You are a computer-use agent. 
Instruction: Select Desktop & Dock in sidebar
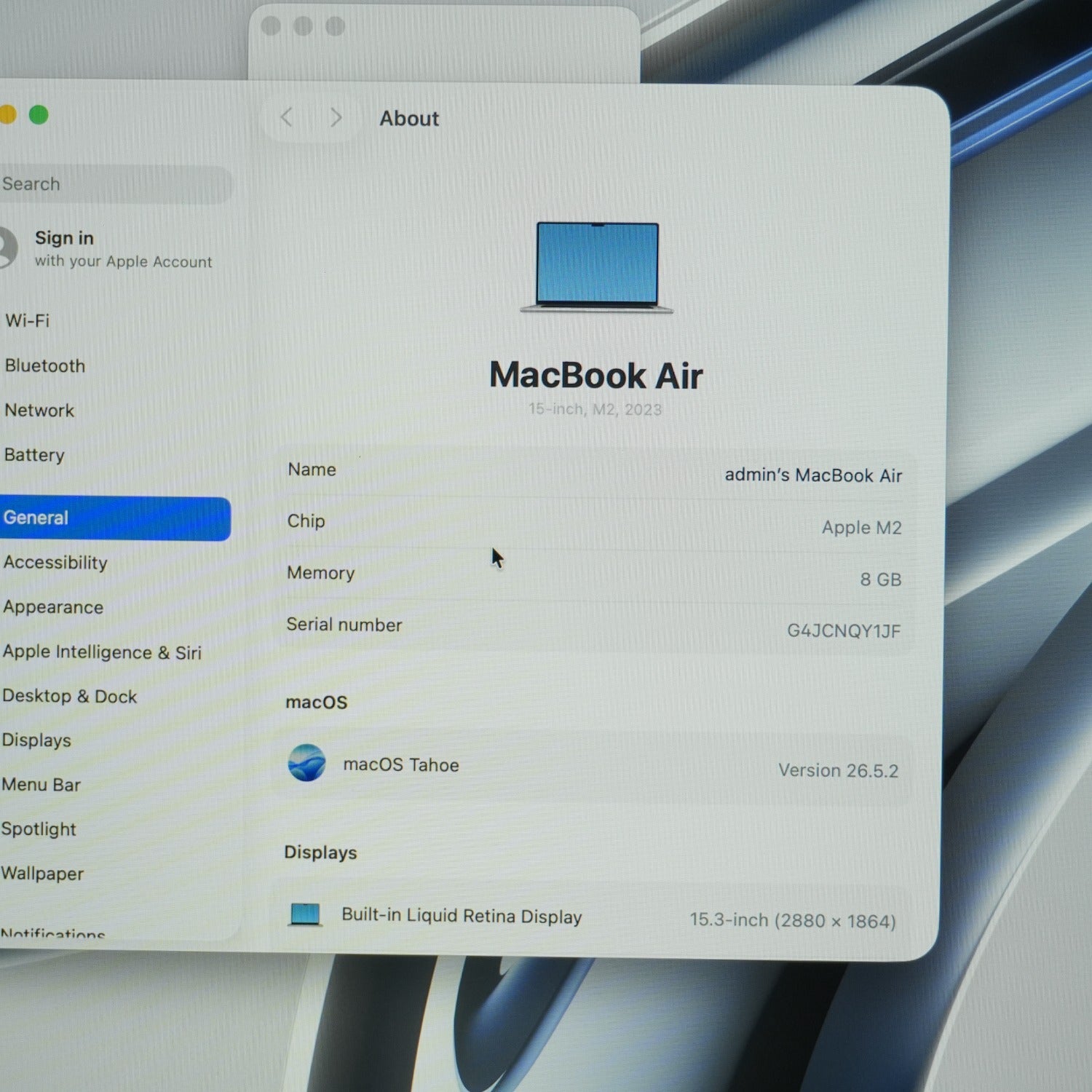(x=69, y=697)
